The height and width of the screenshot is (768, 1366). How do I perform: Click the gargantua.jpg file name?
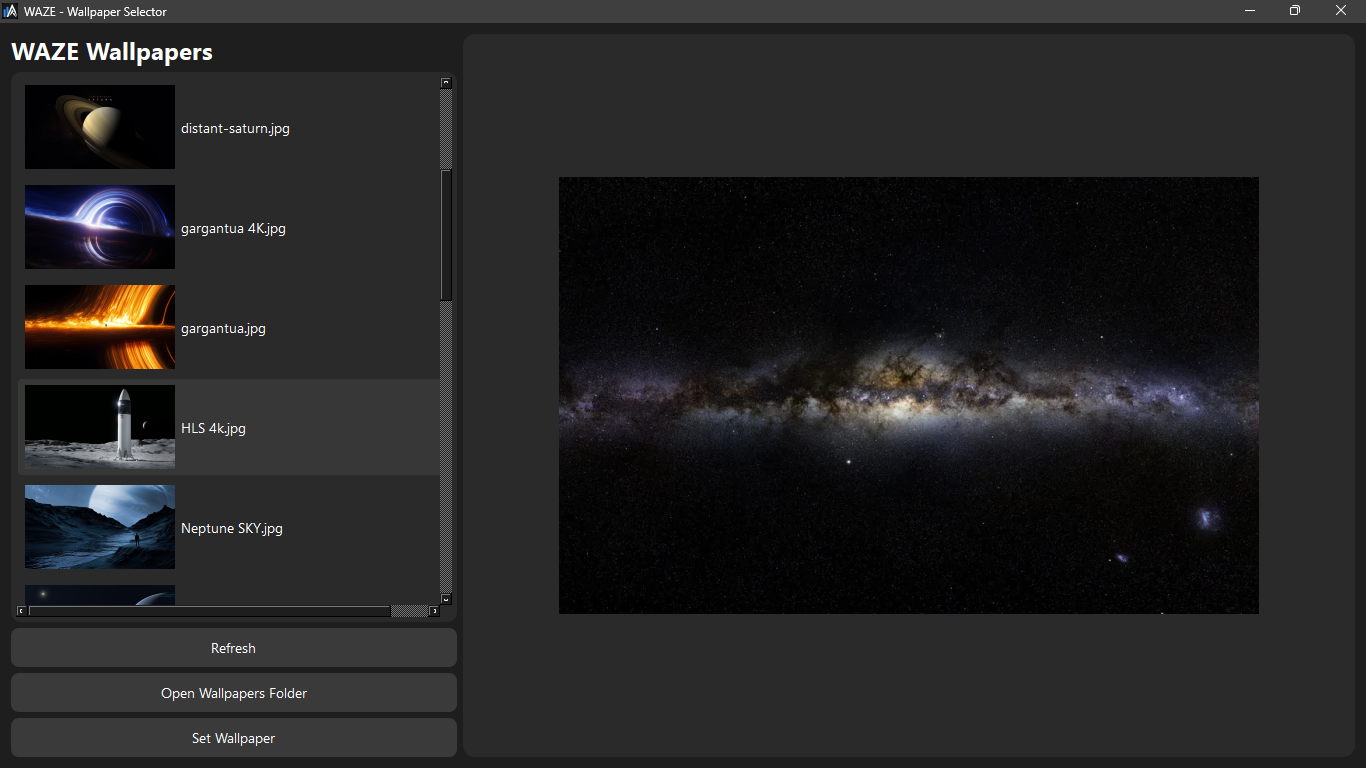[x=223, y=328]
